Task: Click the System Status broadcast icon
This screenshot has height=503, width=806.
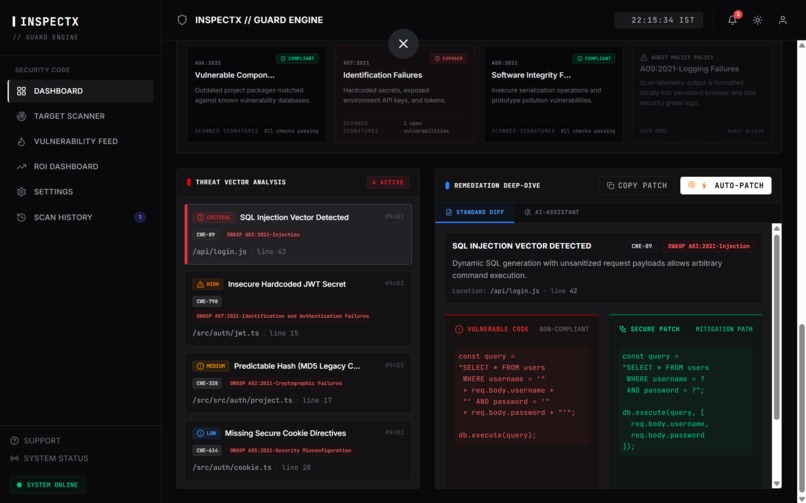Action: 14,458
